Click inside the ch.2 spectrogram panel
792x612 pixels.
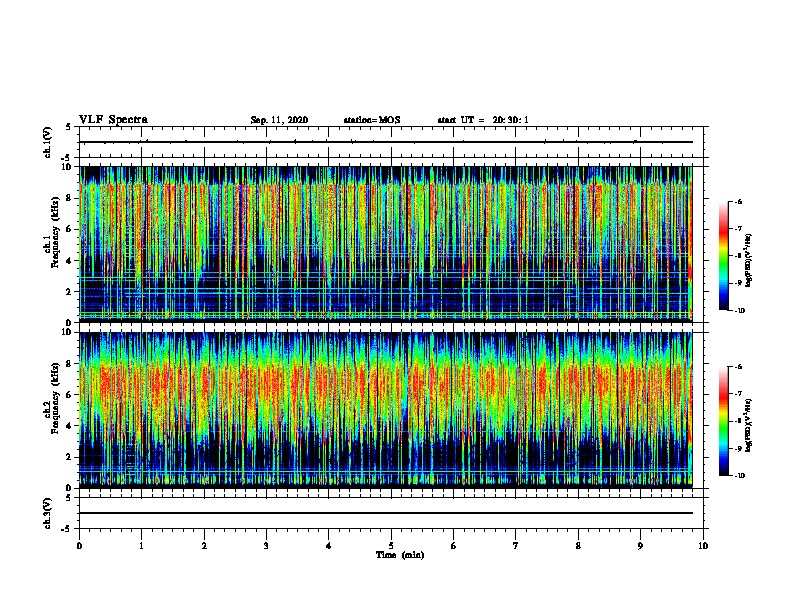tap(386, 410)
